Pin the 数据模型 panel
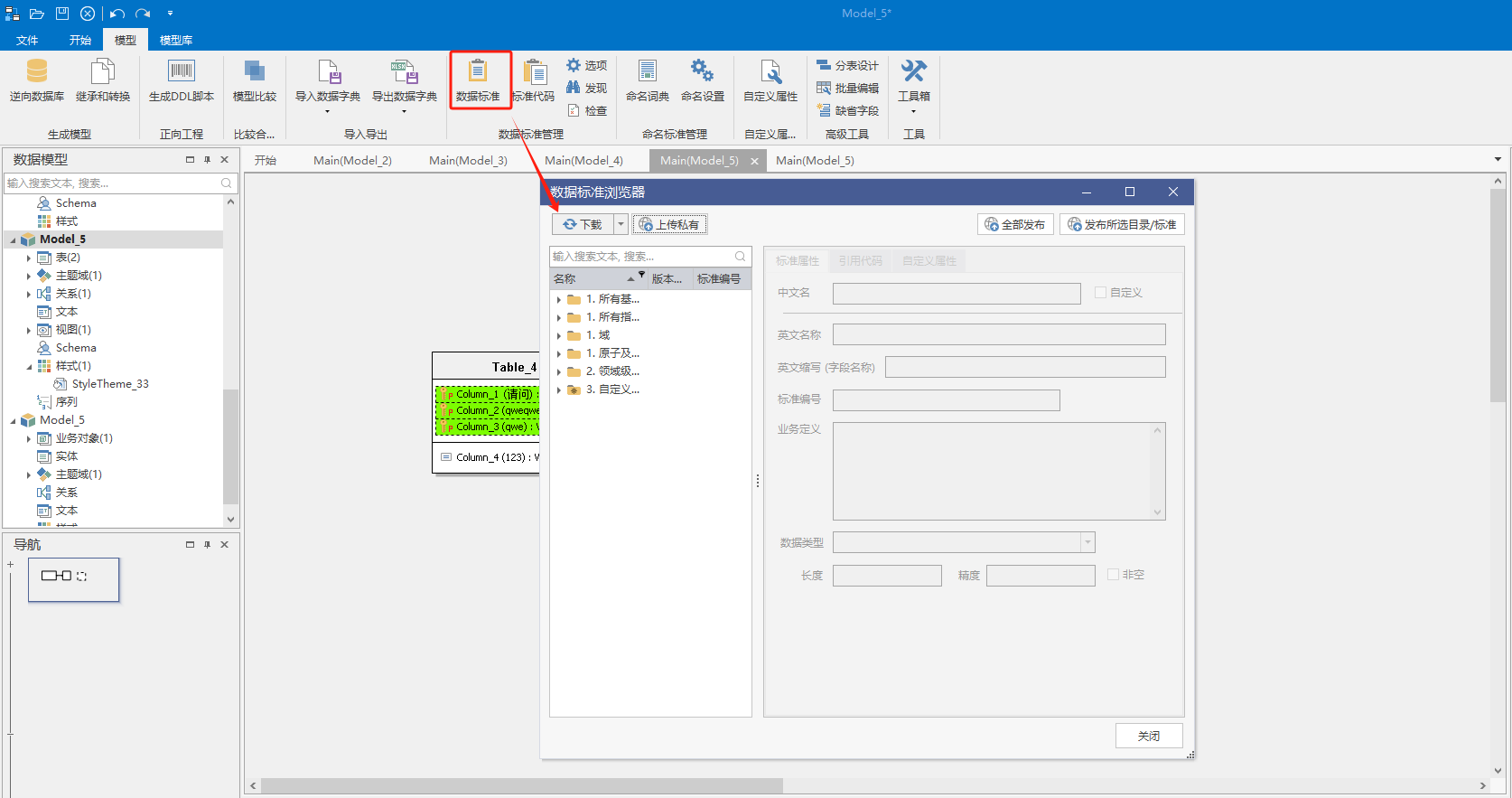1512x798 pixels. pyautogui.click(x=207, y=159)
